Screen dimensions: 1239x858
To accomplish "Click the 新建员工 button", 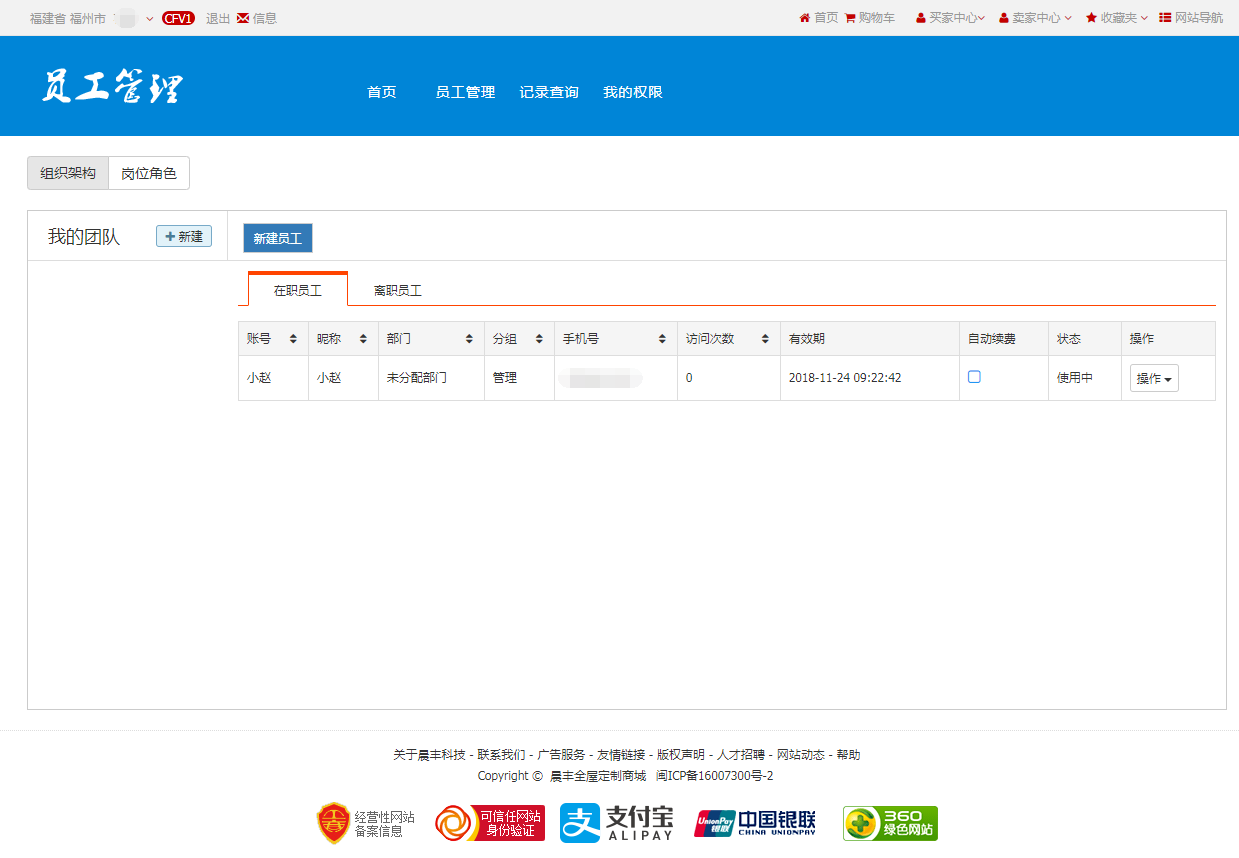I will tap(278, 239).
